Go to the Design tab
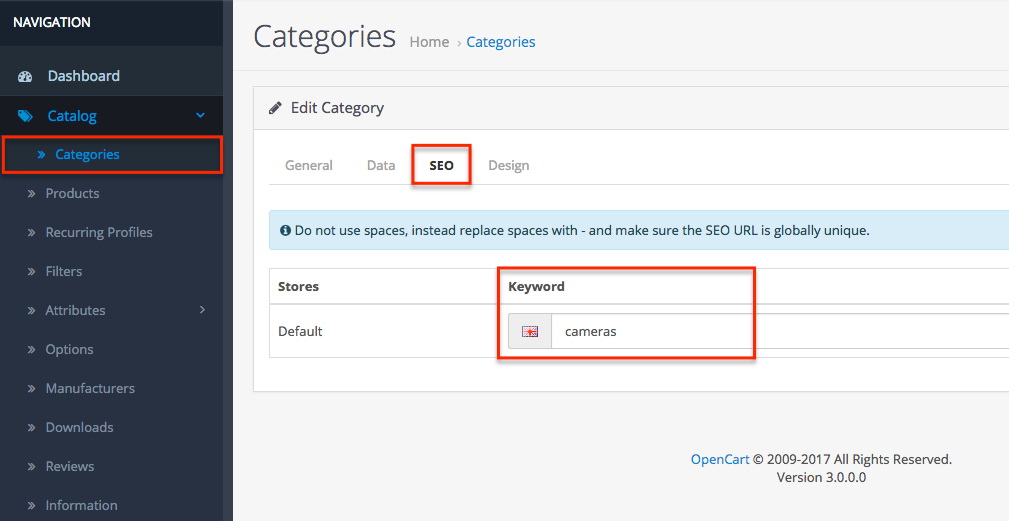1009x521 pixels. click(x=508, y=165)
